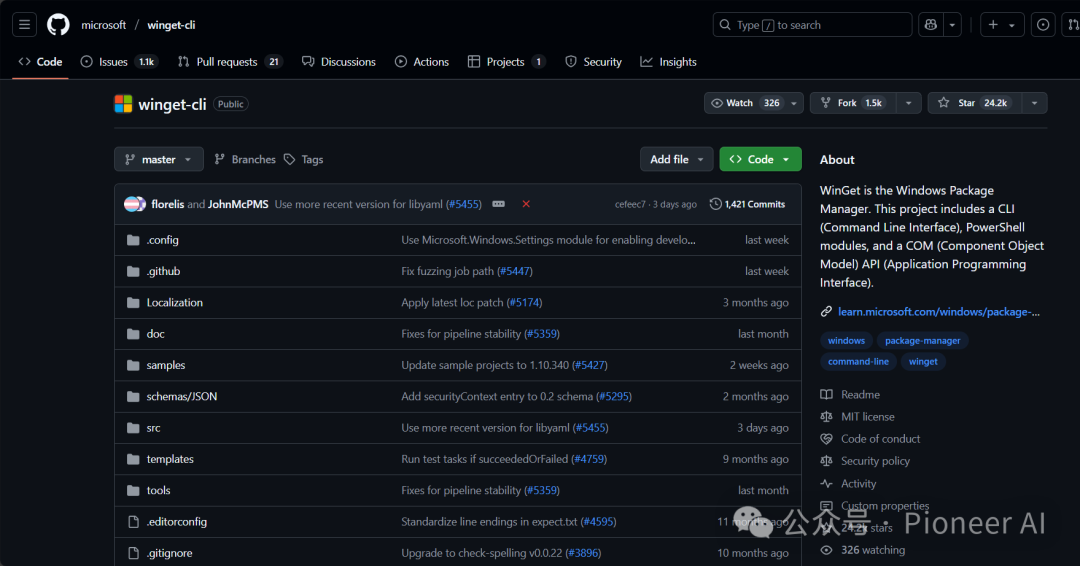Open pull request #3896 link

point(583,553)
